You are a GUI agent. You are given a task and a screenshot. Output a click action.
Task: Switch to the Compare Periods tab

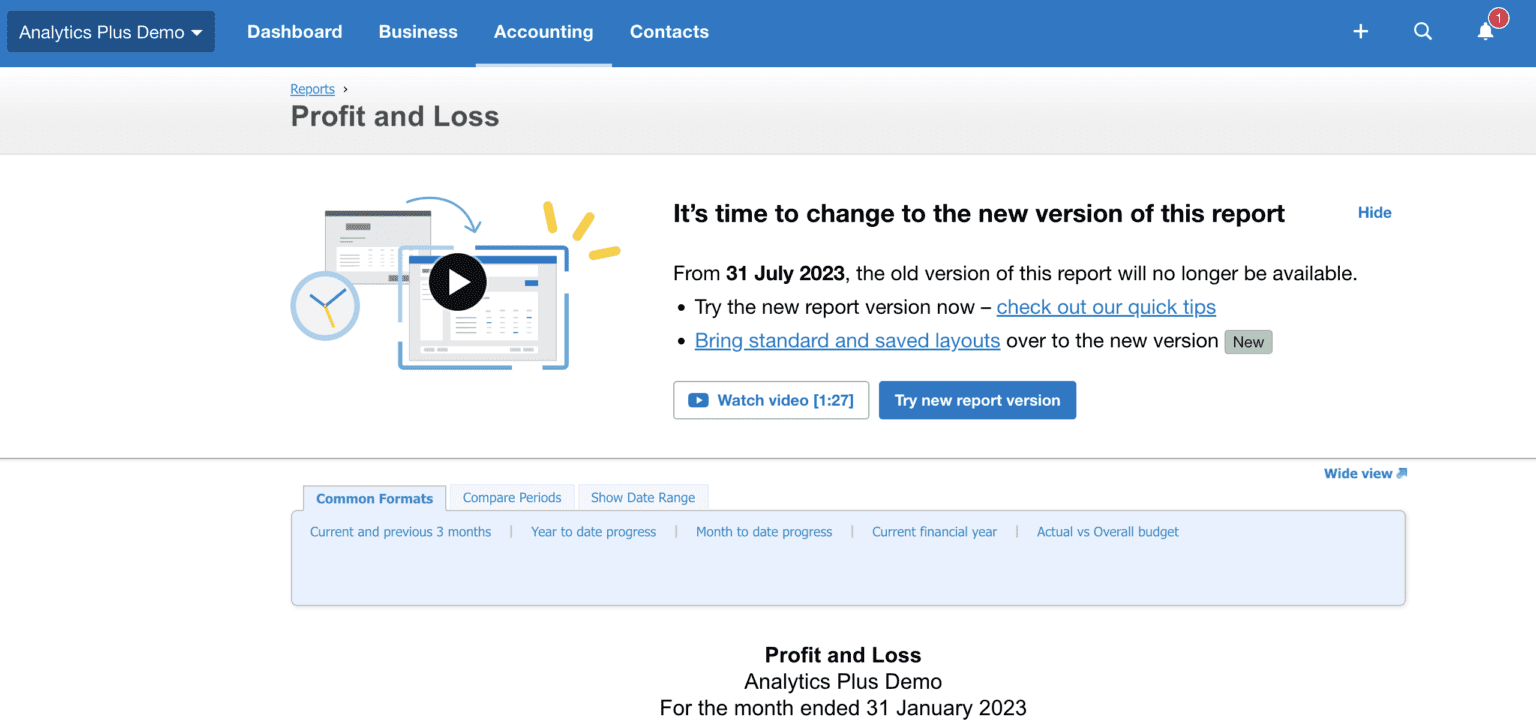tap(511, 497)
